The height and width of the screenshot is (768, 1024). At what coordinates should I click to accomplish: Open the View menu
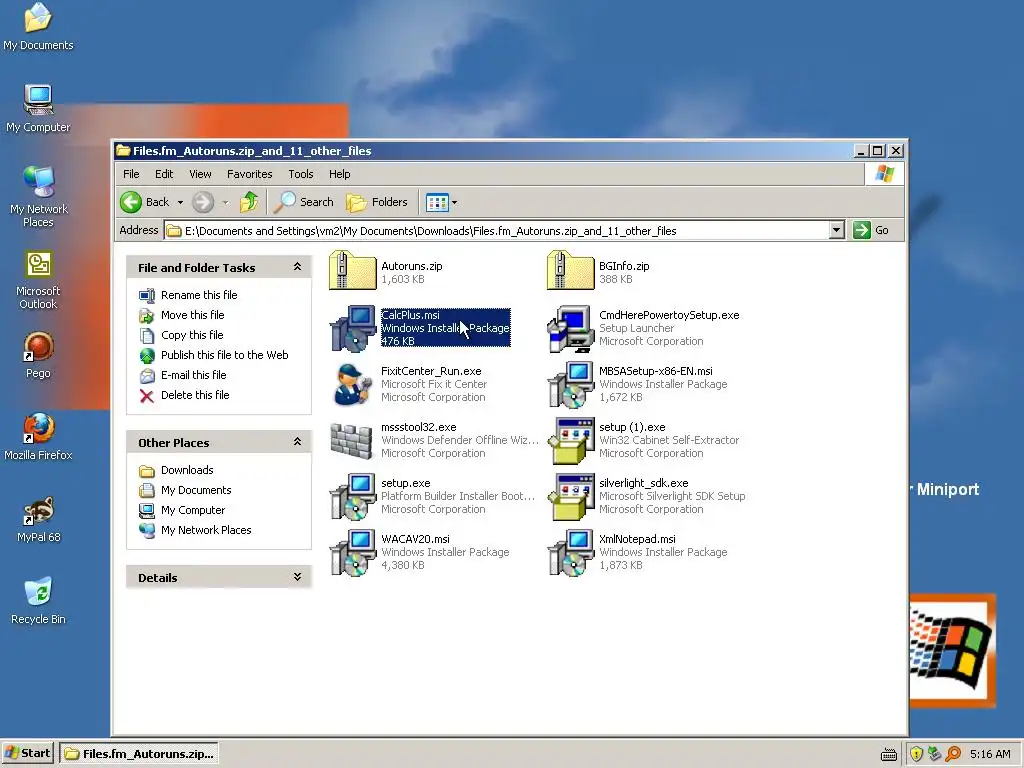[200, 174]
